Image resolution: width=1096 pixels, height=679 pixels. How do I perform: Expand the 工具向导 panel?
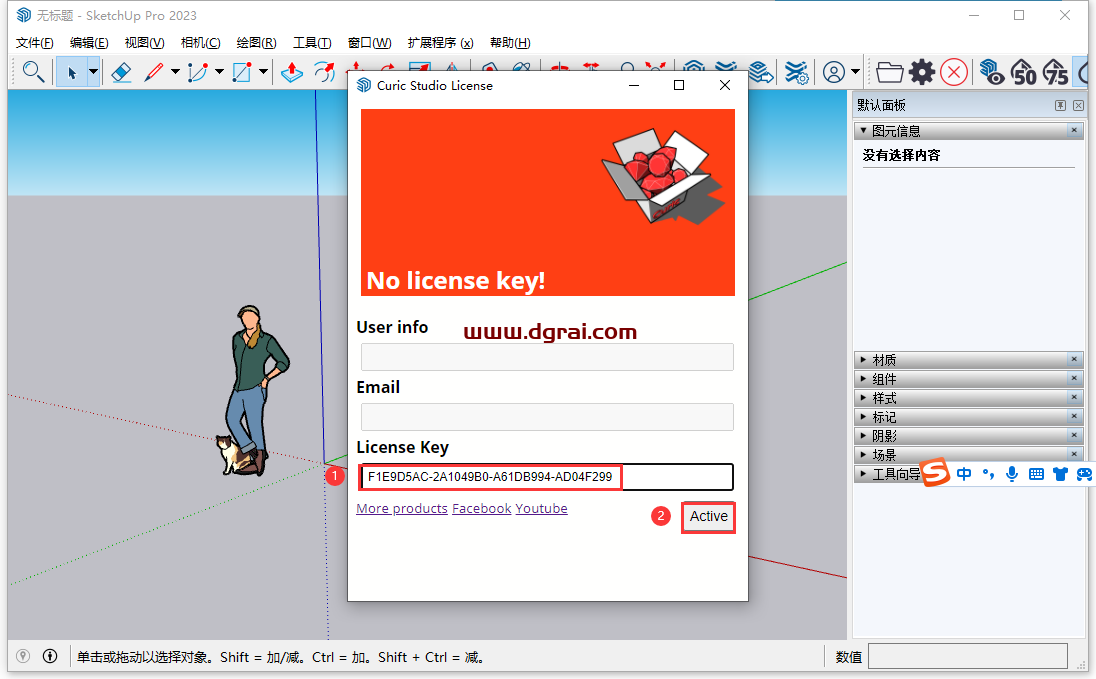[863, 473]
